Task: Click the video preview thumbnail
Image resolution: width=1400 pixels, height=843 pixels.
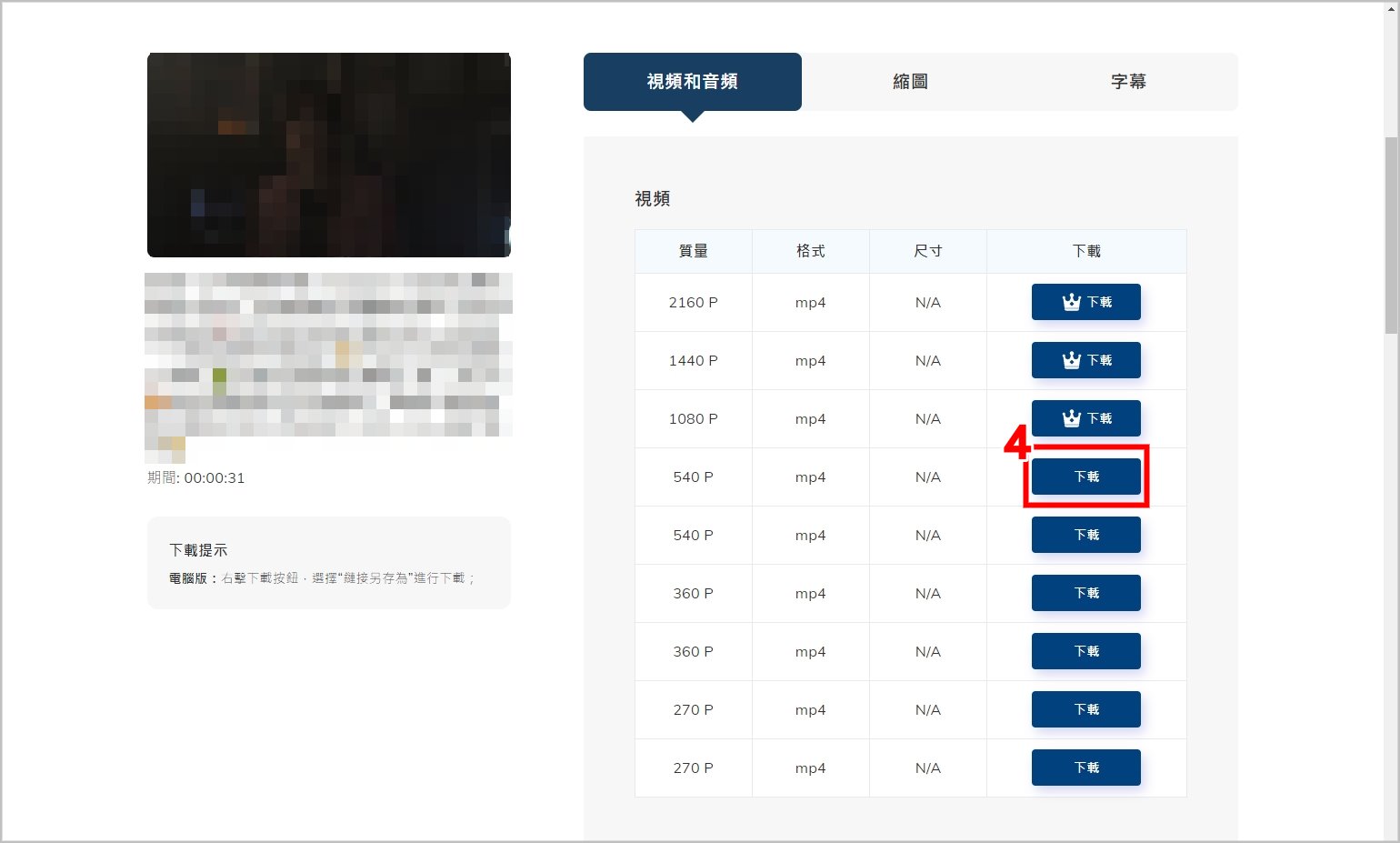Action: (x=329, y=155)
